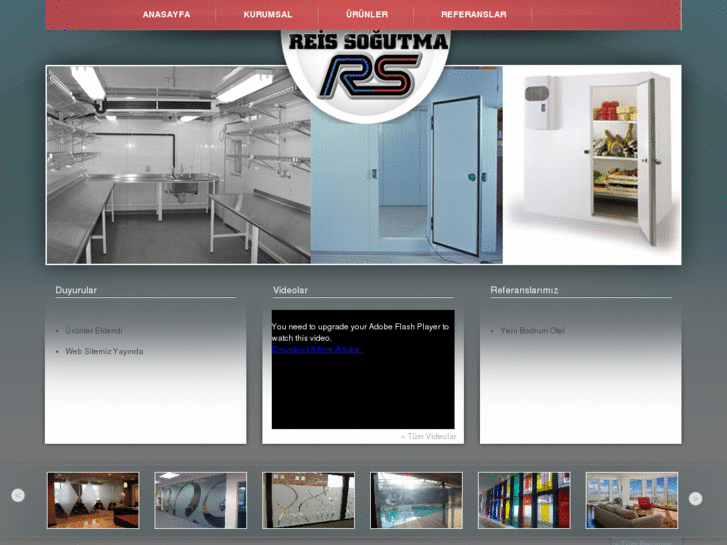727x545 pixels.
Task: Go to the KURUMSAL page
Action: coord(268,15)
